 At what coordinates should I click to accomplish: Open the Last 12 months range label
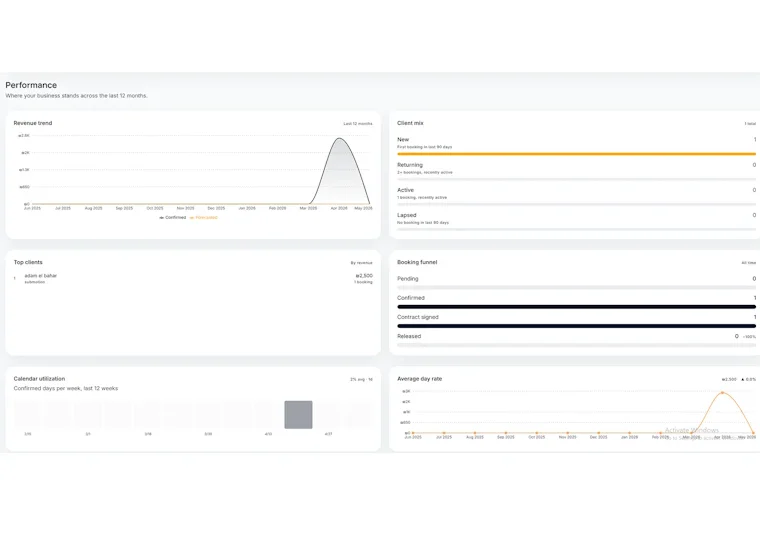358,124
